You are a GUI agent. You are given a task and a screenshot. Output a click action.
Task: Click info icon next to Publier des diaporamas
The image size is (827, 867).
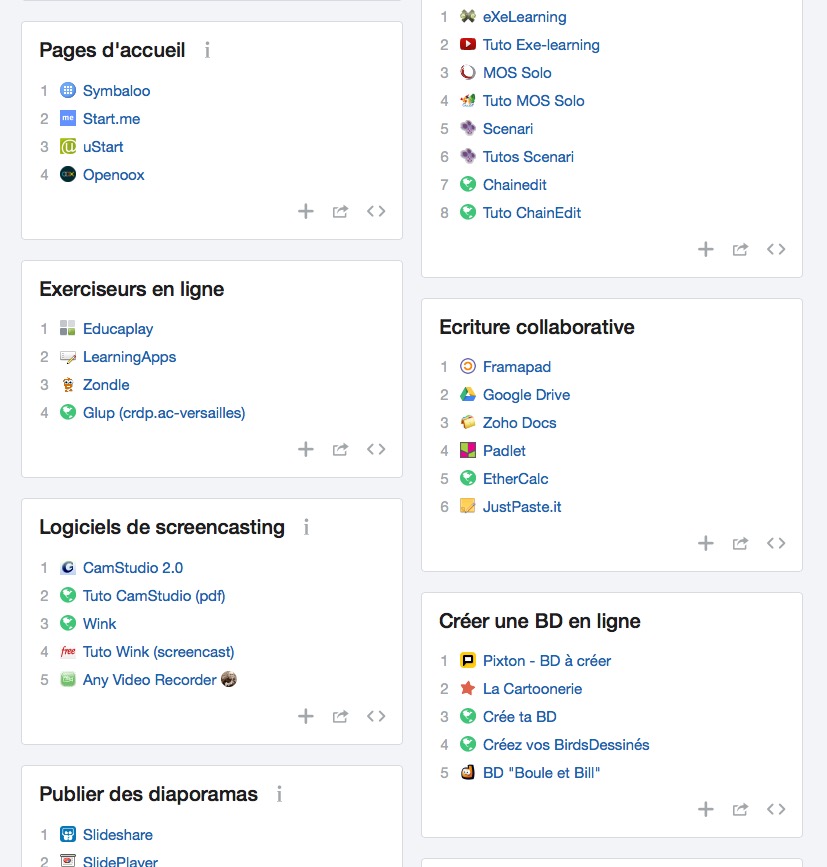[279, 795]
